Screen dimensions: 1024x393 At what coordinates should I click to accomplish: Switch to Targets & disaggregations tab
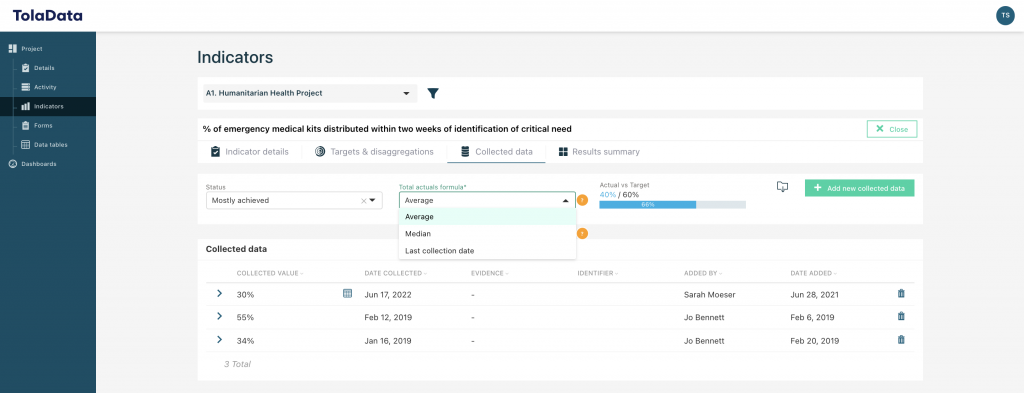(x=374, y=151)
